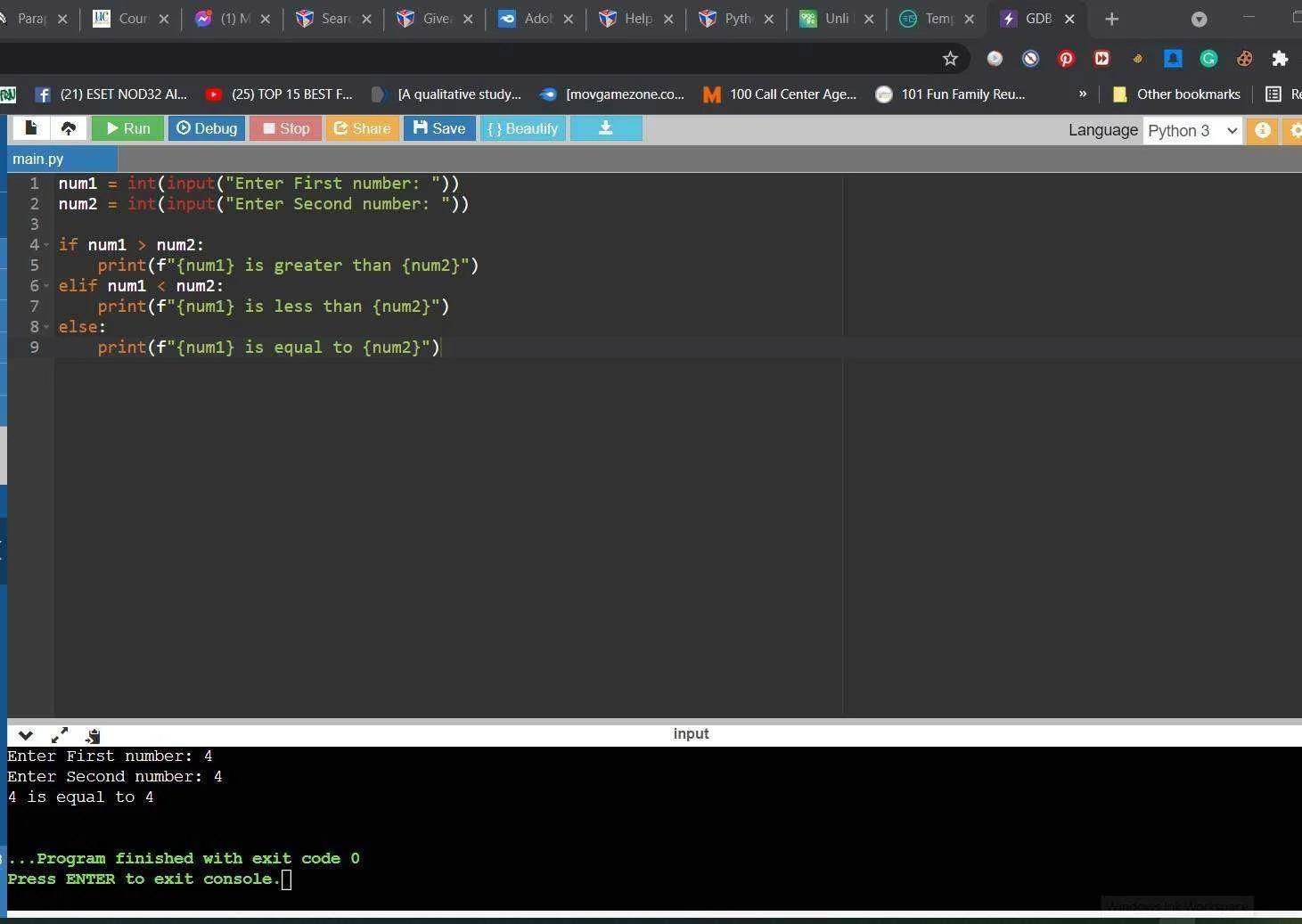This screenshot has width=1302, height=924.
Task: Open the 101 Fun Family Reu... bookmark
Action: click(950, 94)
